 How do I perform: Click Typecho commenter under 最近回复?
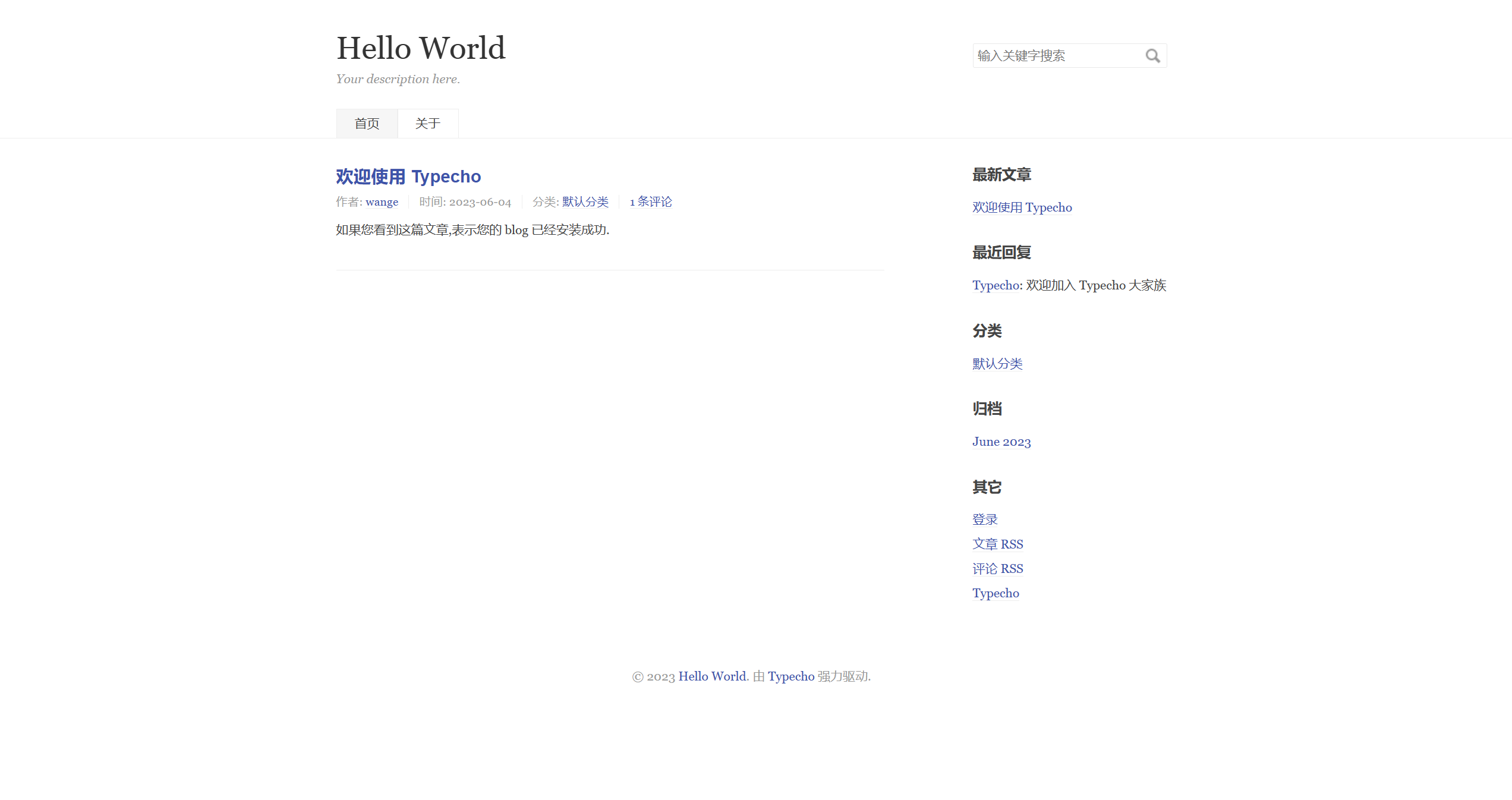996,285
